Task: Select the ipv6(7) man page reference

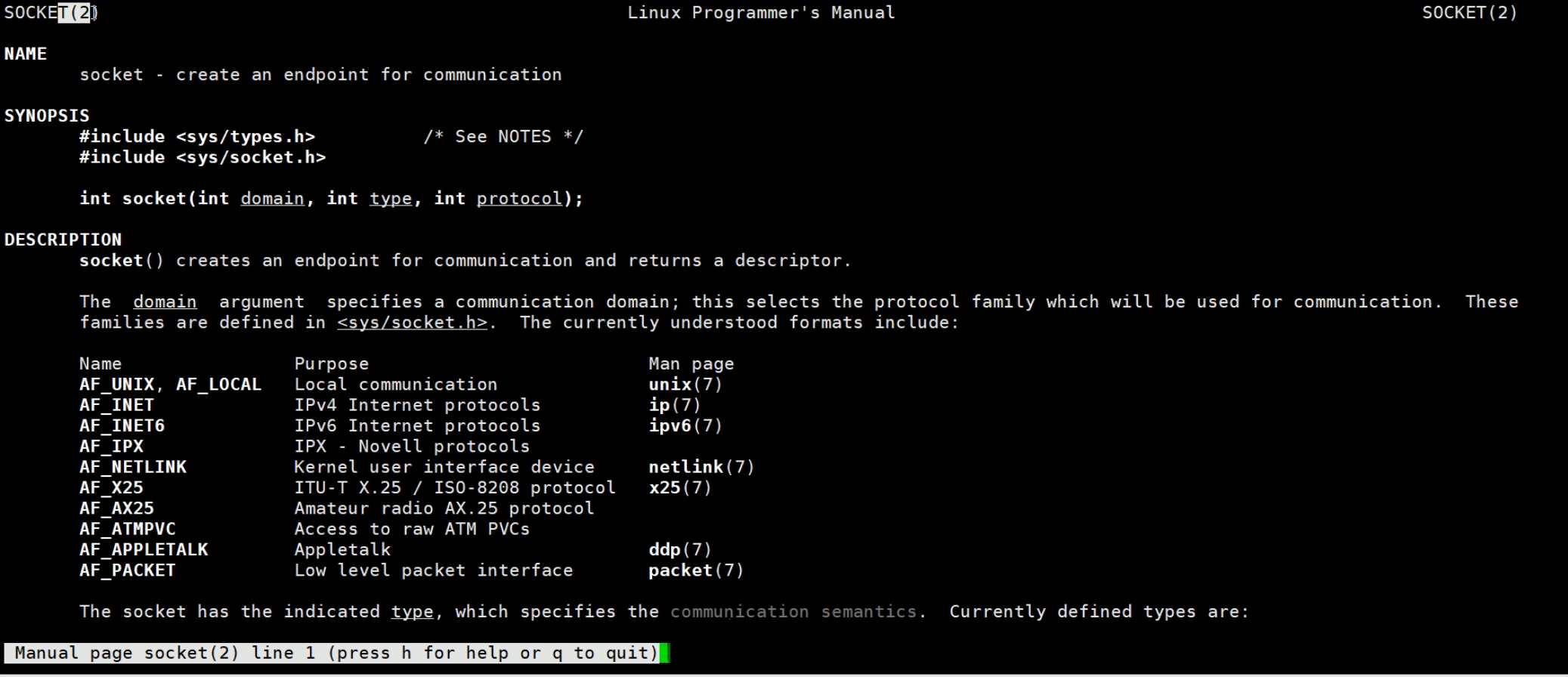Action: click(x=685, y=426)
